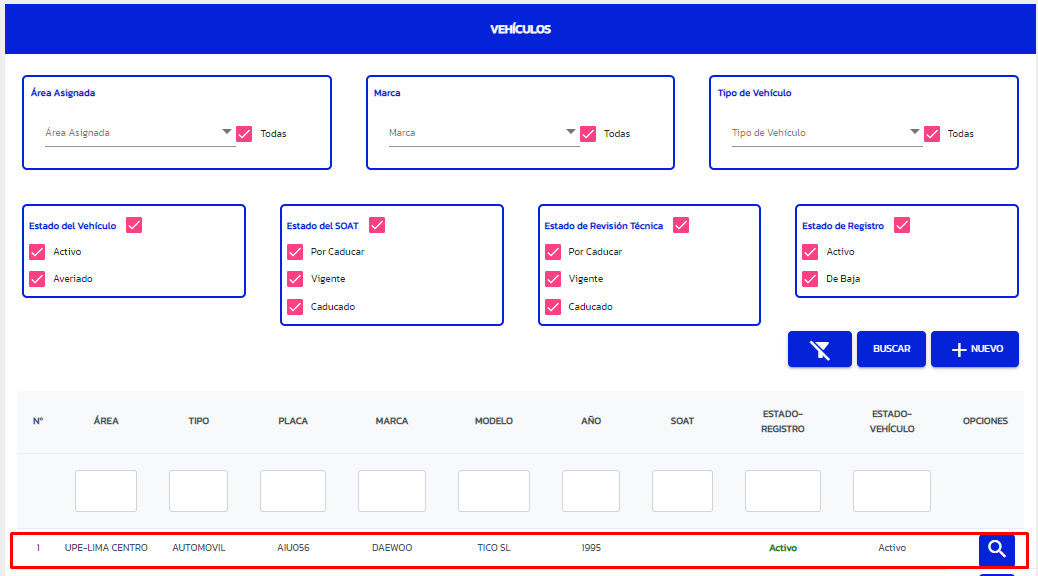Toggle Por Caducar under Estado del SOAT
This screenshot has width=1038, height=576.
pos(295,252)
